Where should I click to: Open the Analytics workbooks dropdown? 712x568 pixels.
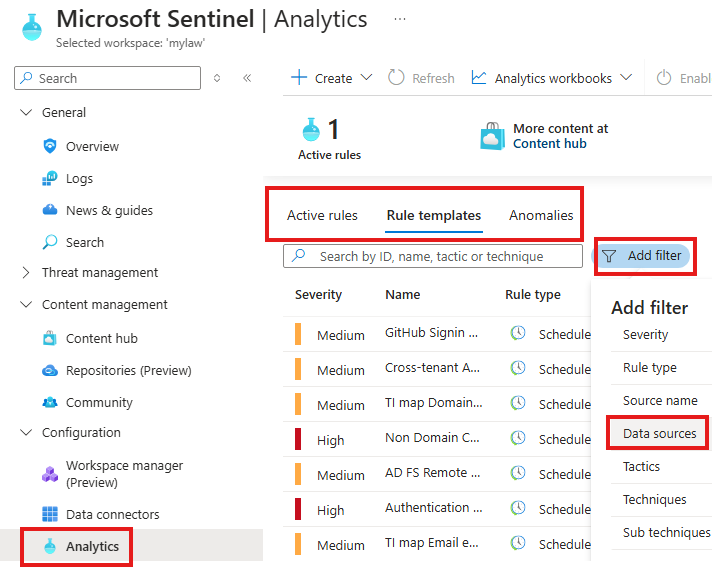553,78
